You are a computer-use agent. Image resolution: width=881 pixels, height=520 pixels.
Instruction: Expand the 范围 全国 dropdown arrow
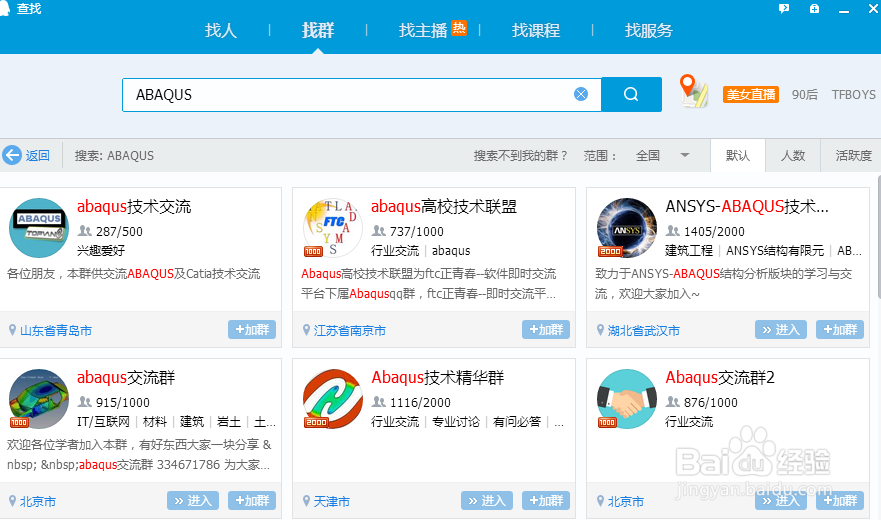click(684, 155)
